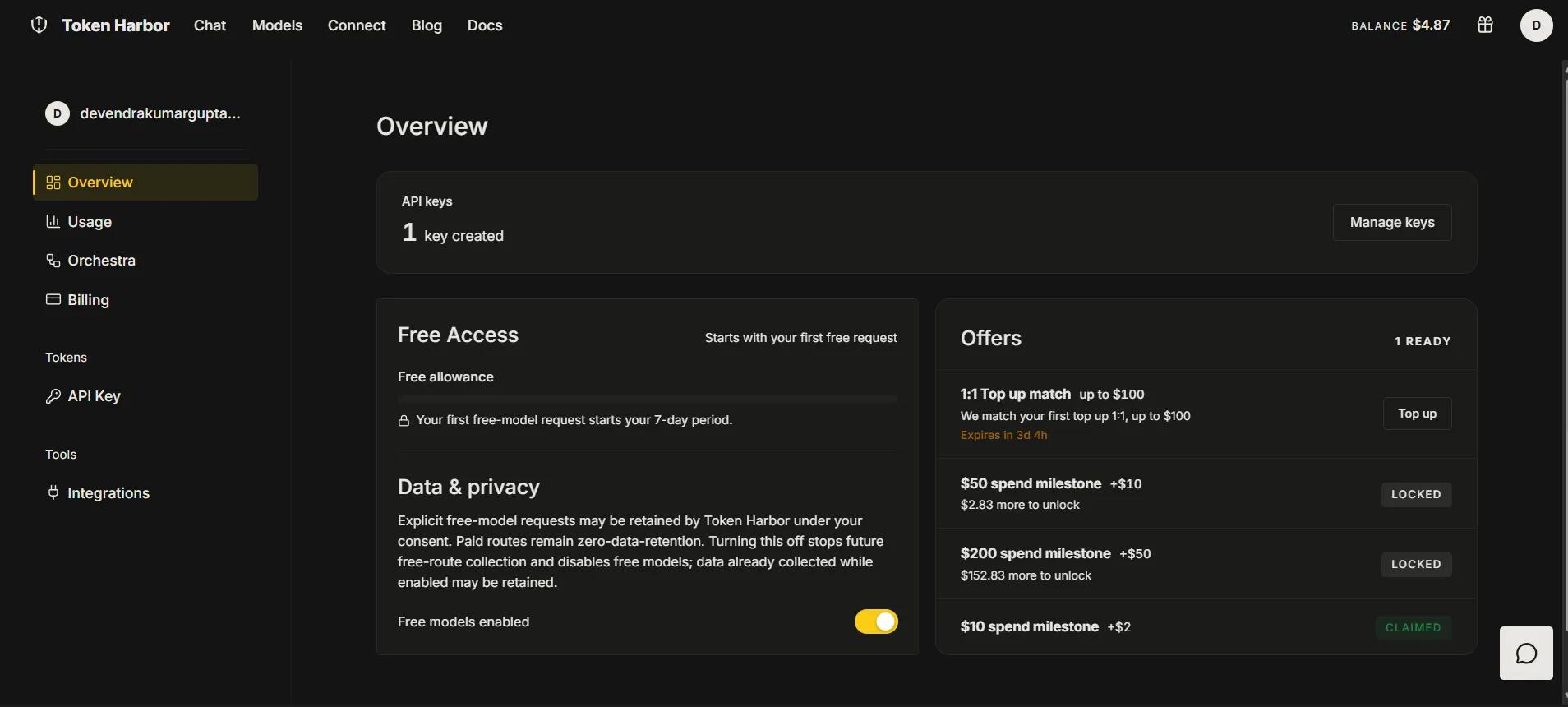Open Models in the top navigation
This screenshot has width=1568, height=707.
pyautogui.click(x=277, y=25)
